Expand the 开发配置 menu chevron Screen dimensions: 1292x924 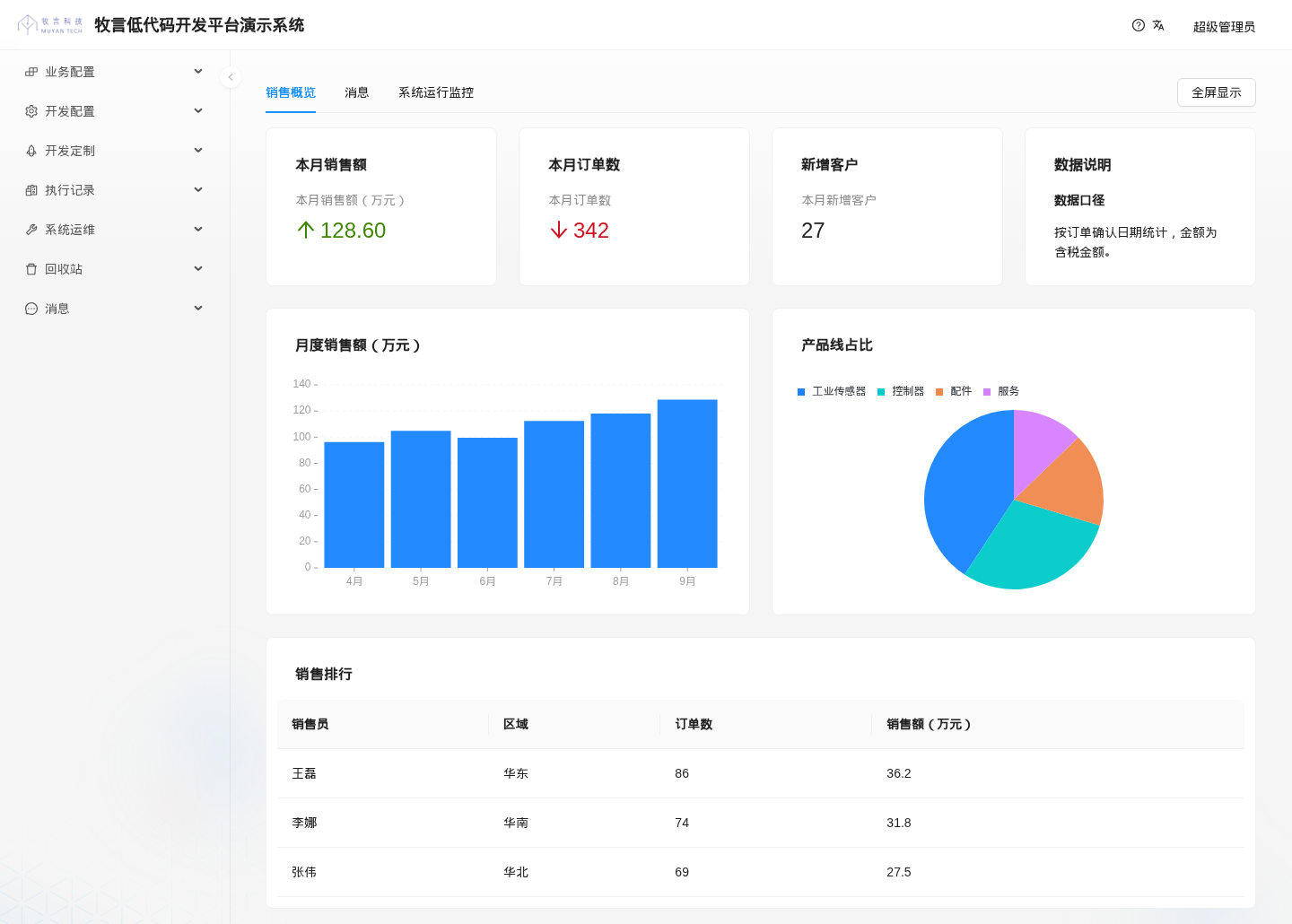click(198, 111)
